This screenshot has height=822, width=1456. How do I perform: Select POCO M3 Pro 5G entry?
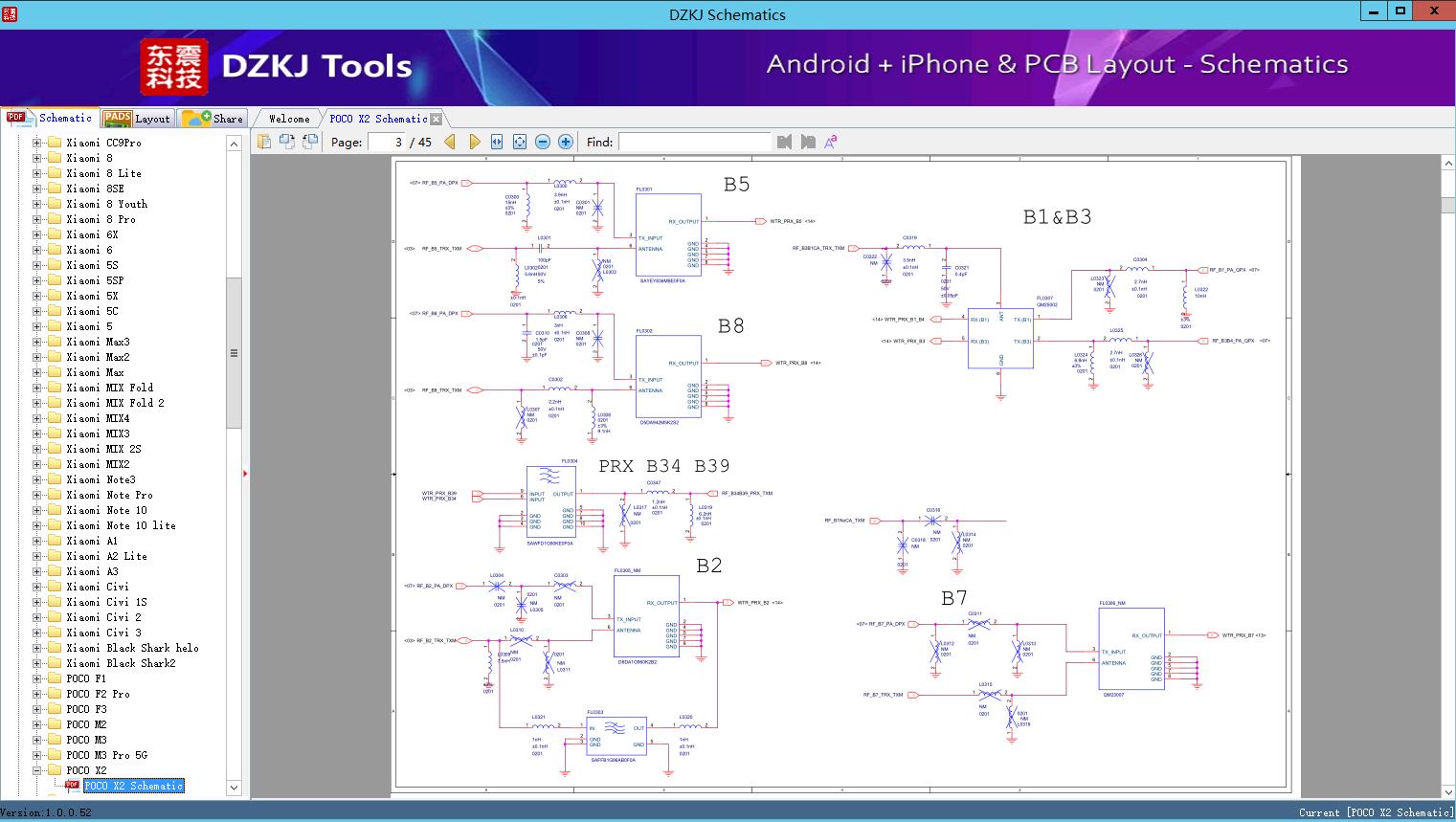point(106,755)
